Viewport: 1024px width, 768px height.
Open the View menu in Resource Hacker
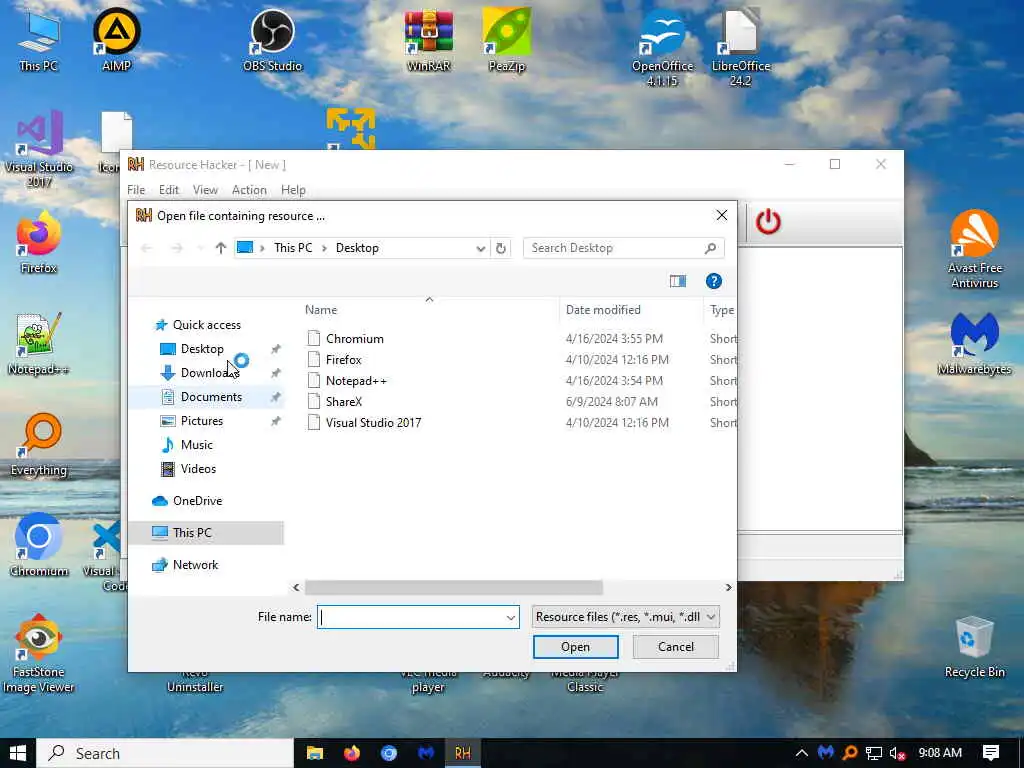click(205, 190)
